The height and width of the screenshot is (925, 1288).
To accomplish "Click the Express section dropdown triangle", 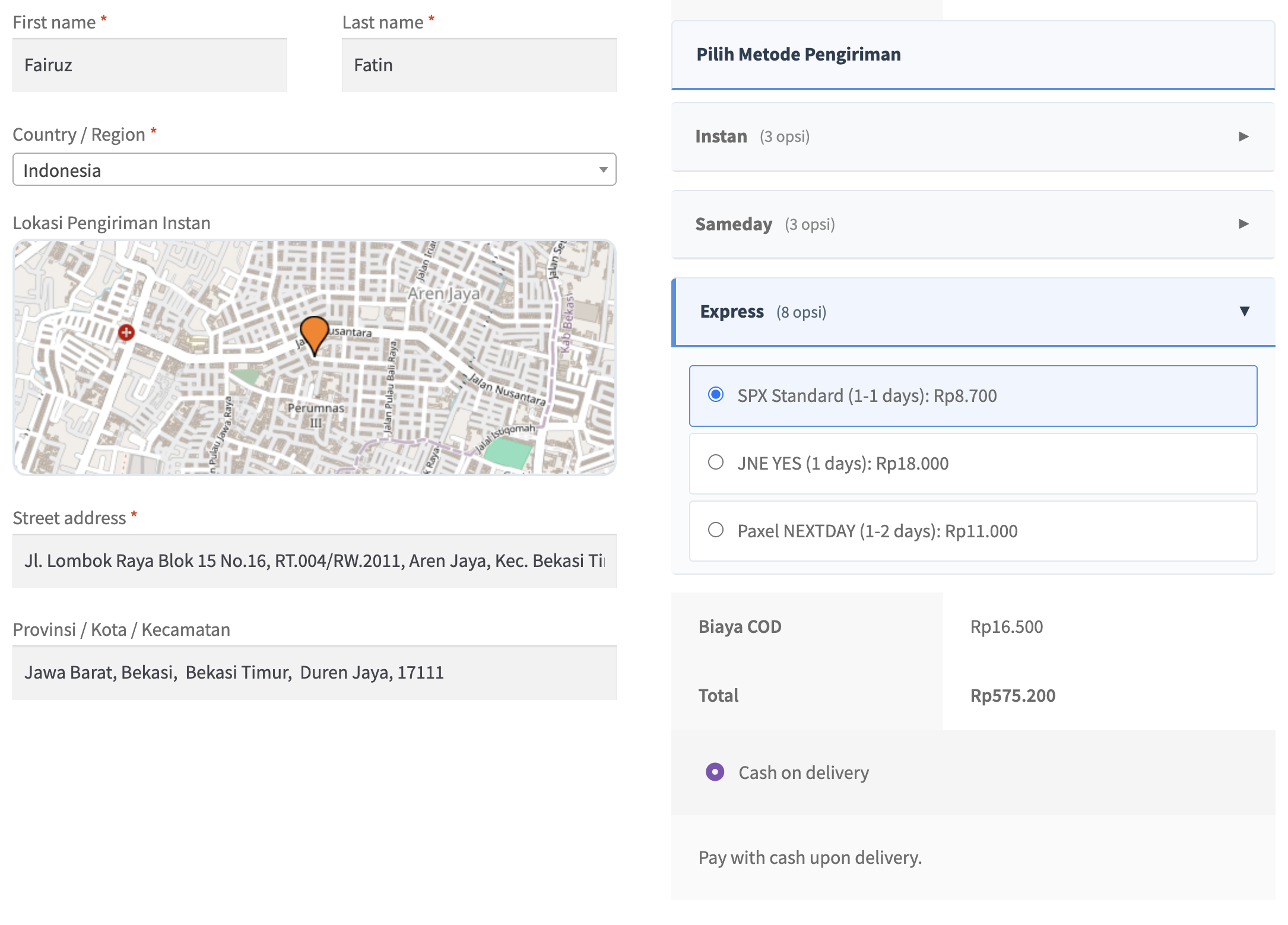I will (x=1245, y=311).
